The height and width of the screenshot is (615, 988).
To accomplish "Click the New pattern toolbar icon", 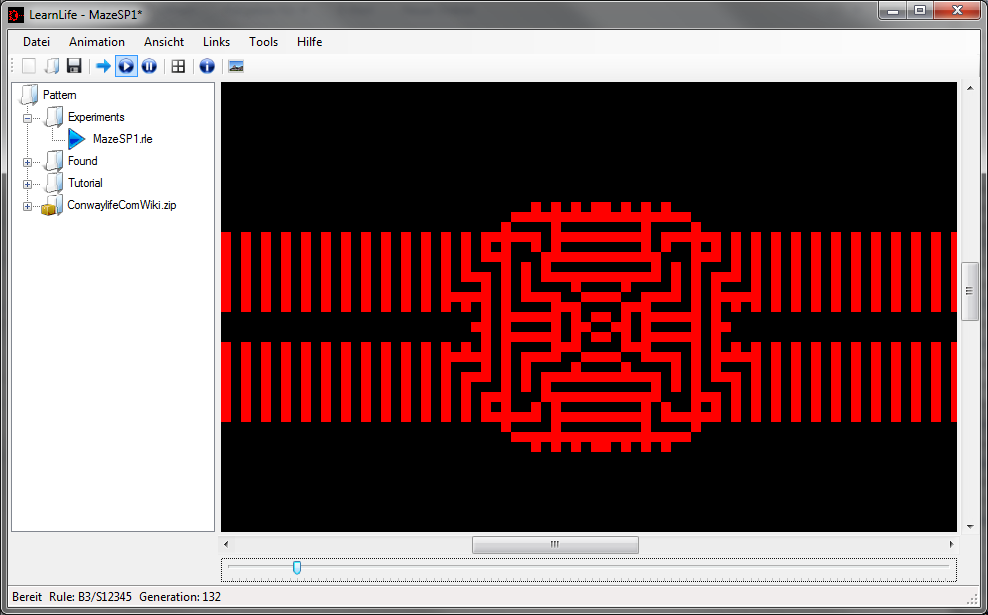I will point(29,66).
